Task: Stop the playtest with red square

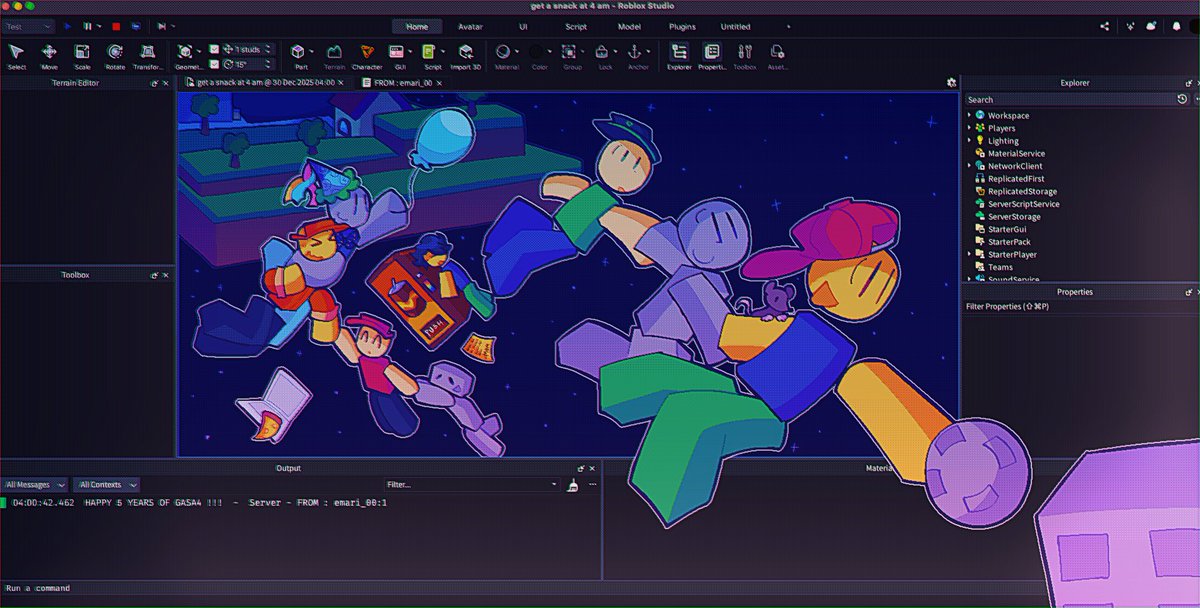Action: click(x=116, y=26)
